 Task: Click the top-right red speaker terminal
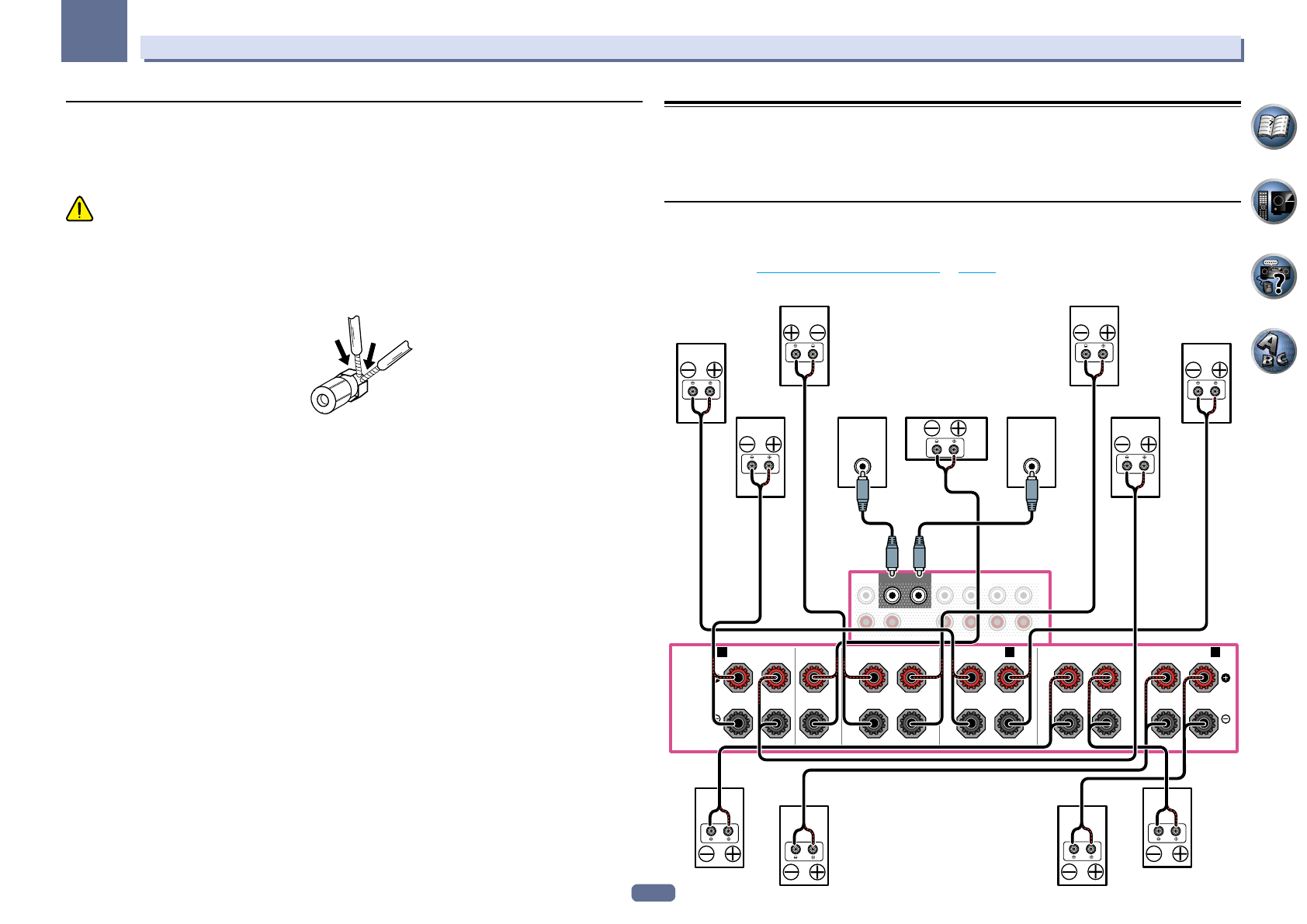pyautogui.click(x=1203, y=677)
